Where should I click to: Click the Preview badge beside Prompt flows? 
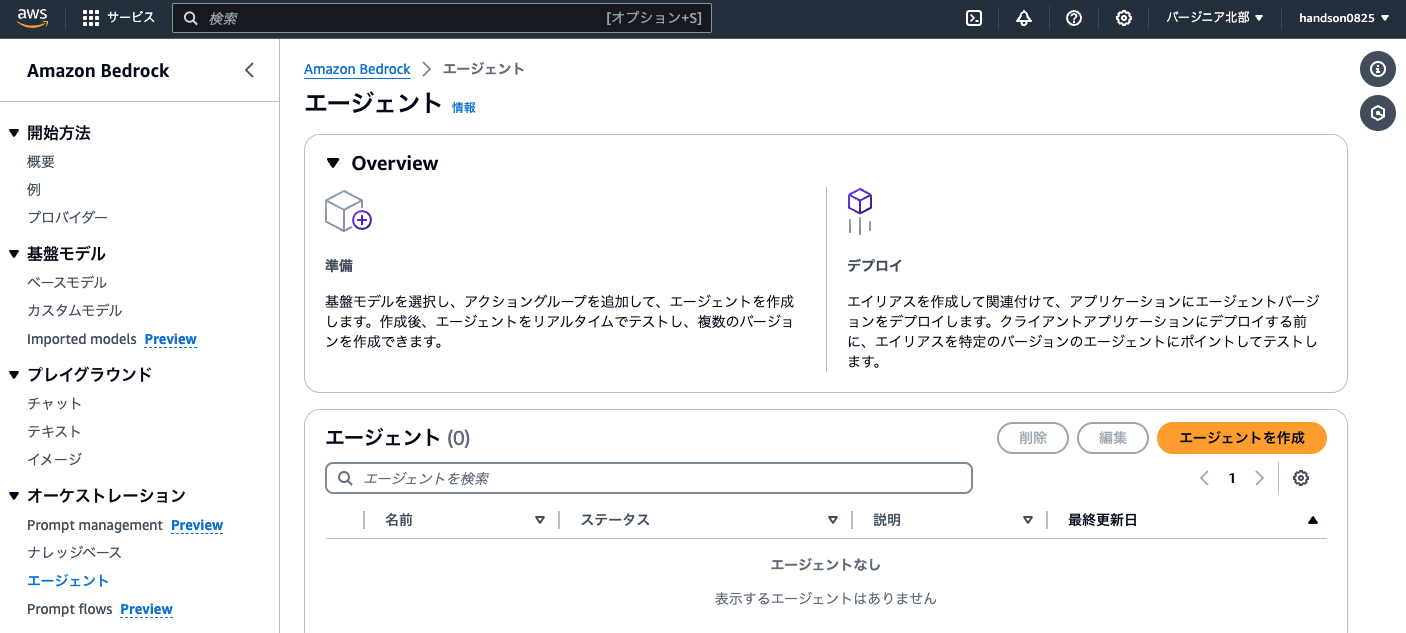[x=147, y=609]
